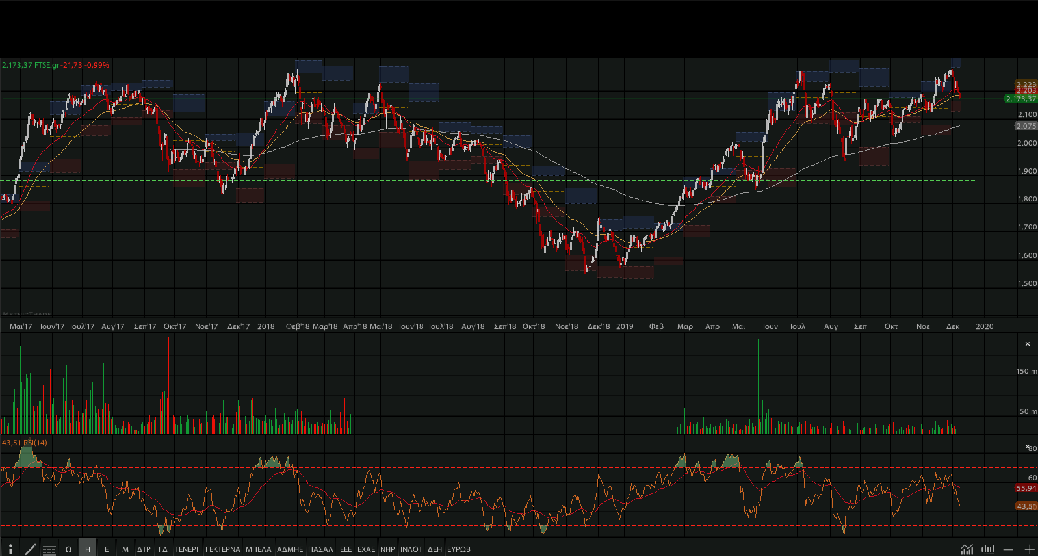Select the line drawing tool

(x=30, y=549)
